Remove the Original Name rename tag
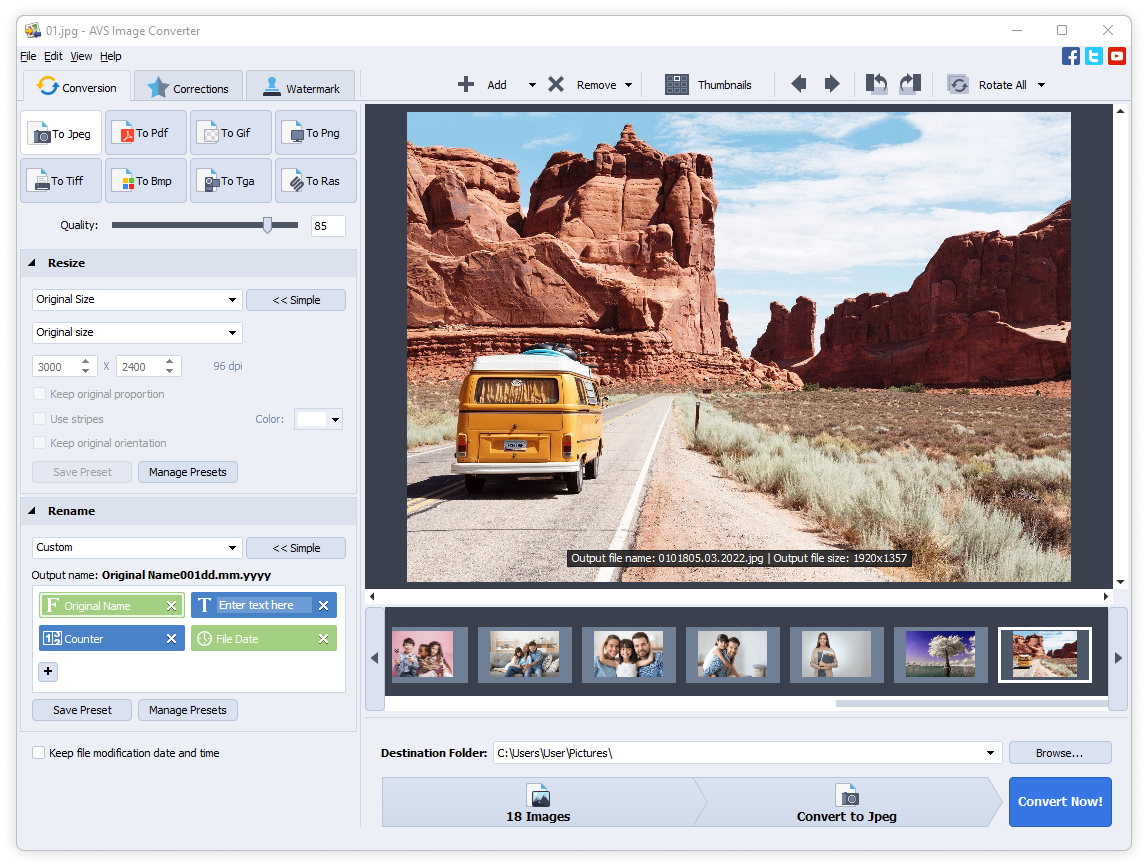The width and height of the screenshot is (1148, 868). pos(171,606)
